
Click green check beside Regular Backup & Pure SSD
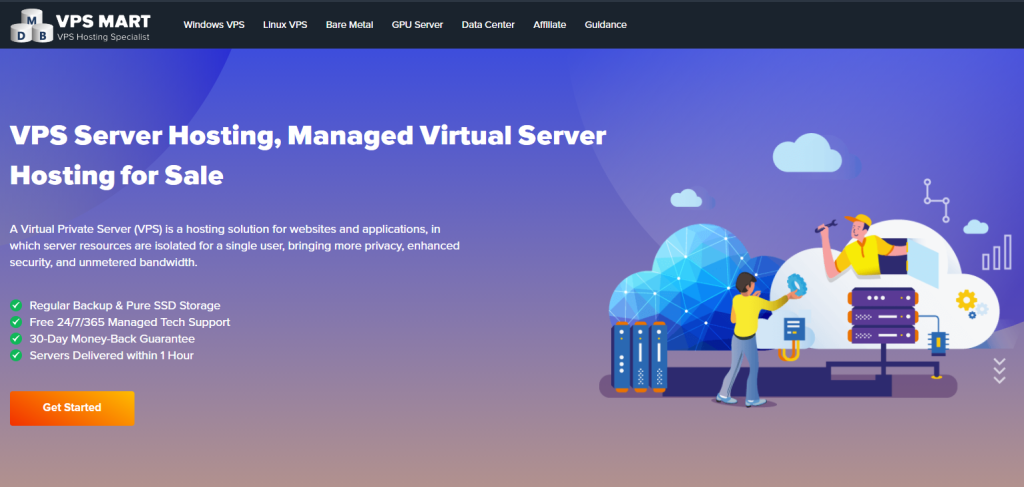[x=16, y=305]
